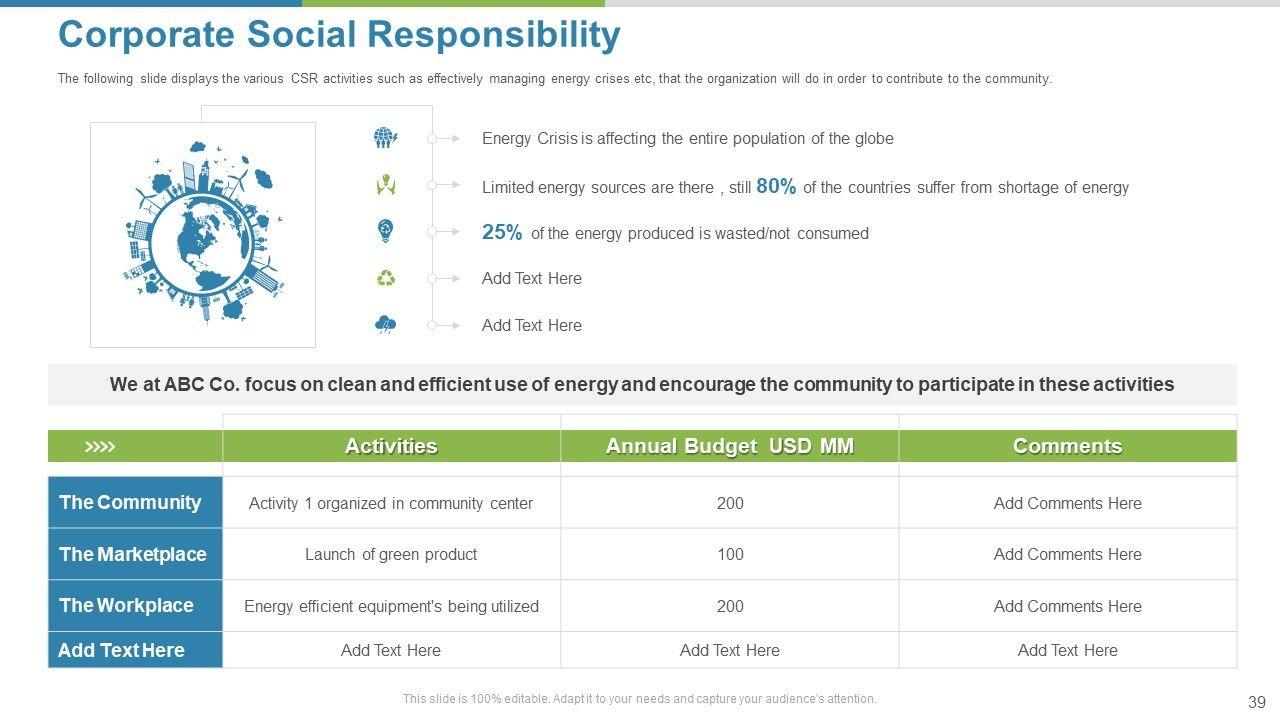The width and height of the screenshot is (1280, 720).
Task: Select the Annual Budget USD MM header
Action: click(x=730, y=446)
